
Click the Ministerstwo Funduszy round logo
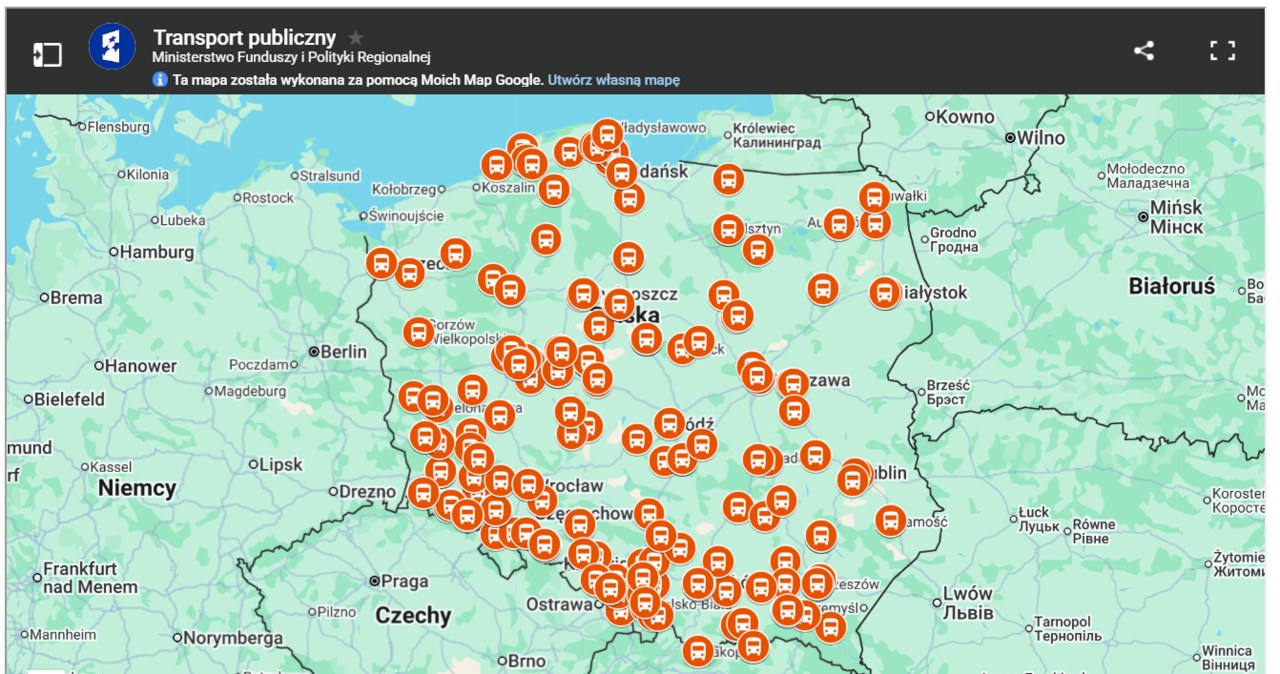(x=112, y=46)
